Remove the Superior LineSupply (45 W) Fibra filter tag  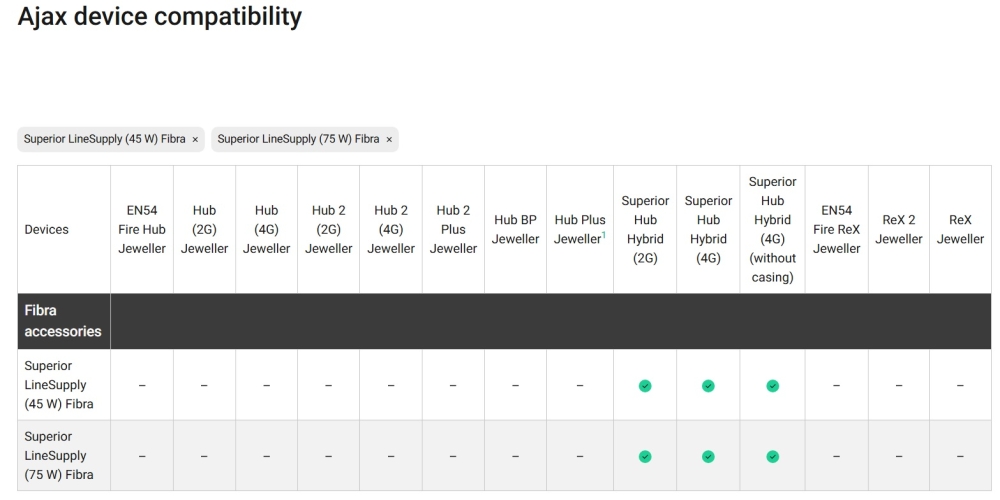[x=195, y=139]
